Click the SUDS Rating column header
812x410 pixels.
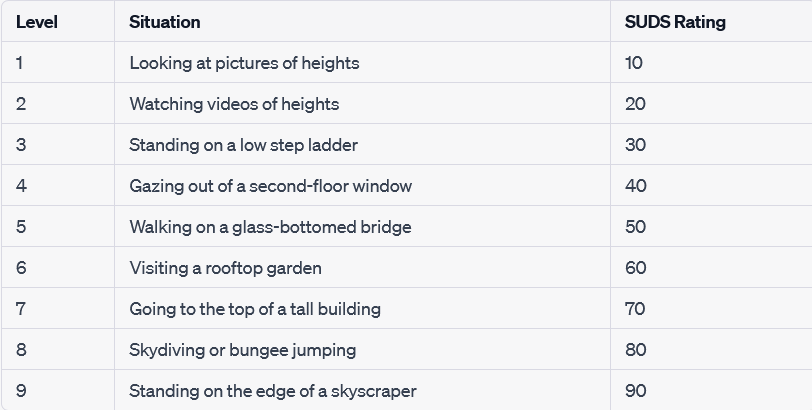click(x=675, y=22)
